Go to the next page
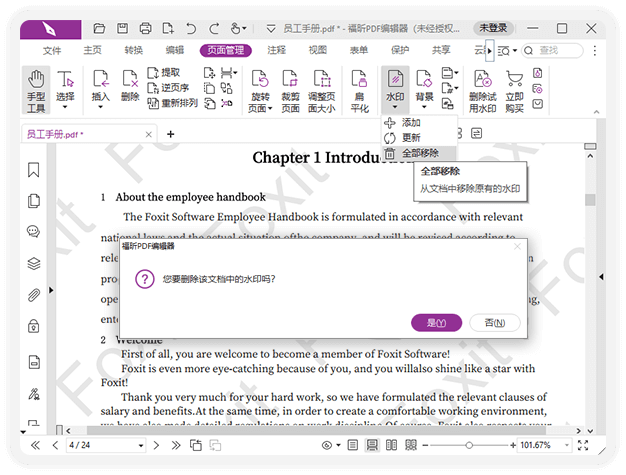This screenshot has width=626, height=475. [x=156, y=445]
